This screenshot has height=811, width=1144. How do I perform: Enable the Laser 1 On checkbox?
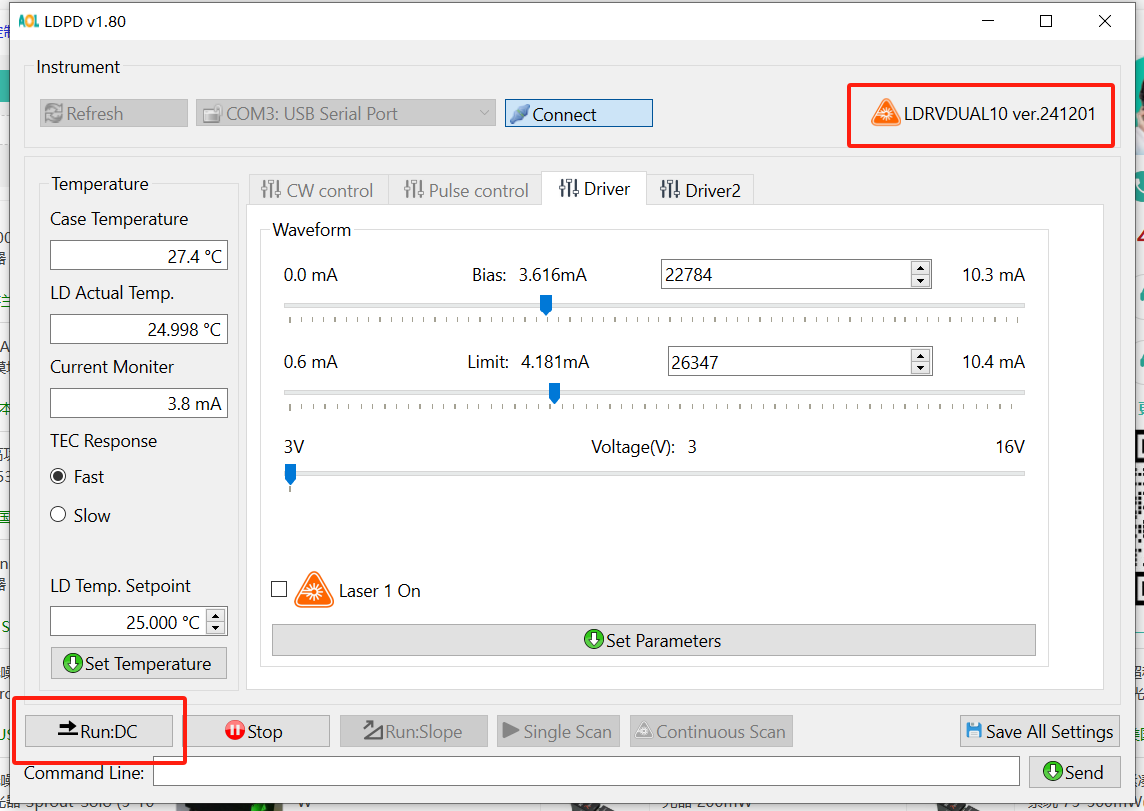279,589
